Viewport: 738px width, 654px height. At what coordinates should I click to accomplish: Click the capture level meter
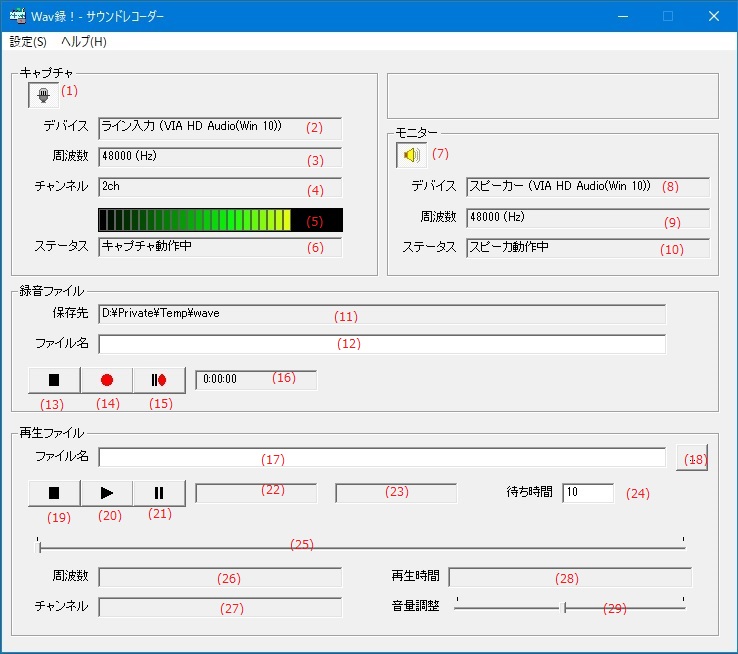click(x=220, y=220)
